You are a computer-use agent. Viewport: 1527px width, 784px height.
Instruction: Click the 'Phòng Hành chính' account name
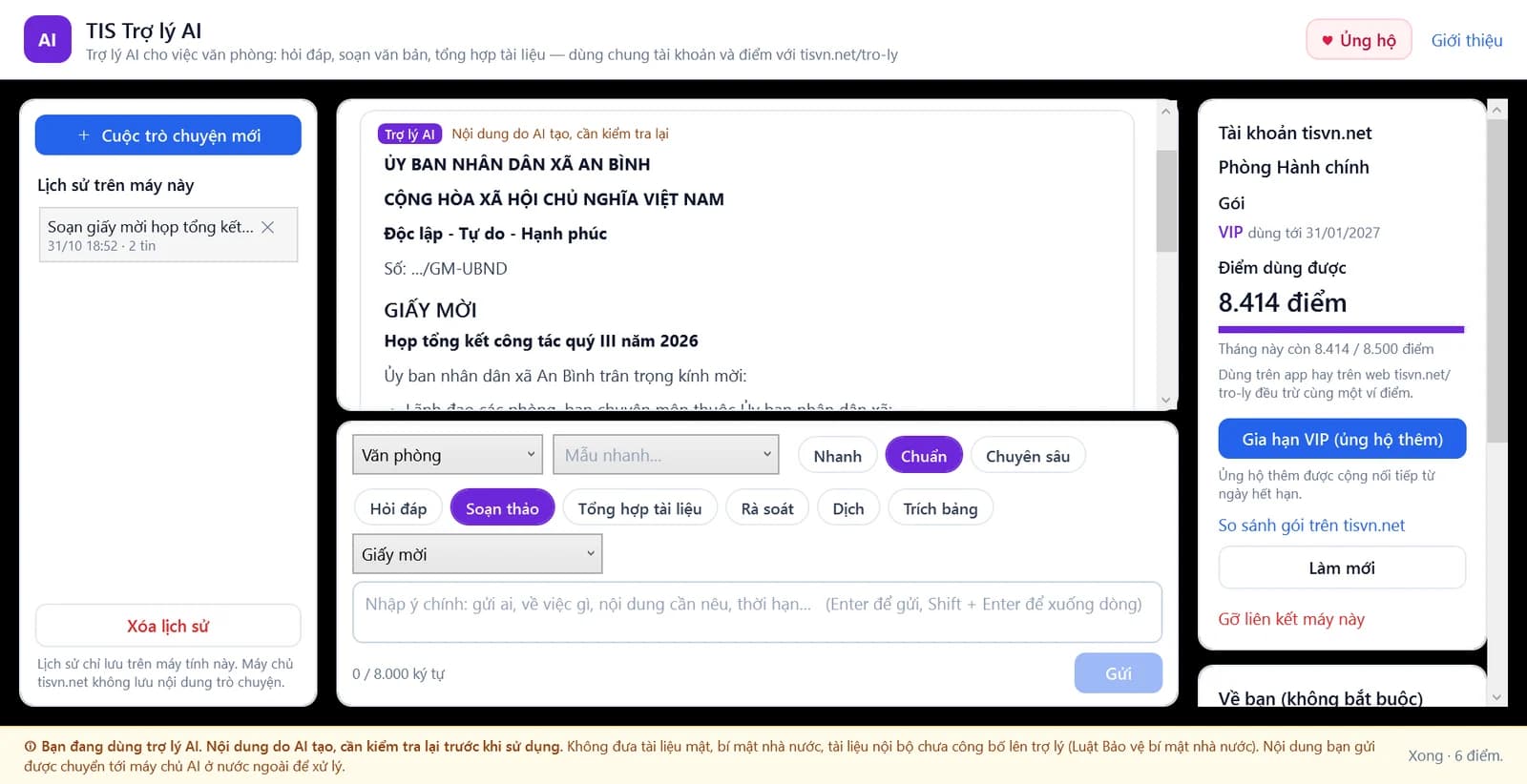(x=1293, y=167)
